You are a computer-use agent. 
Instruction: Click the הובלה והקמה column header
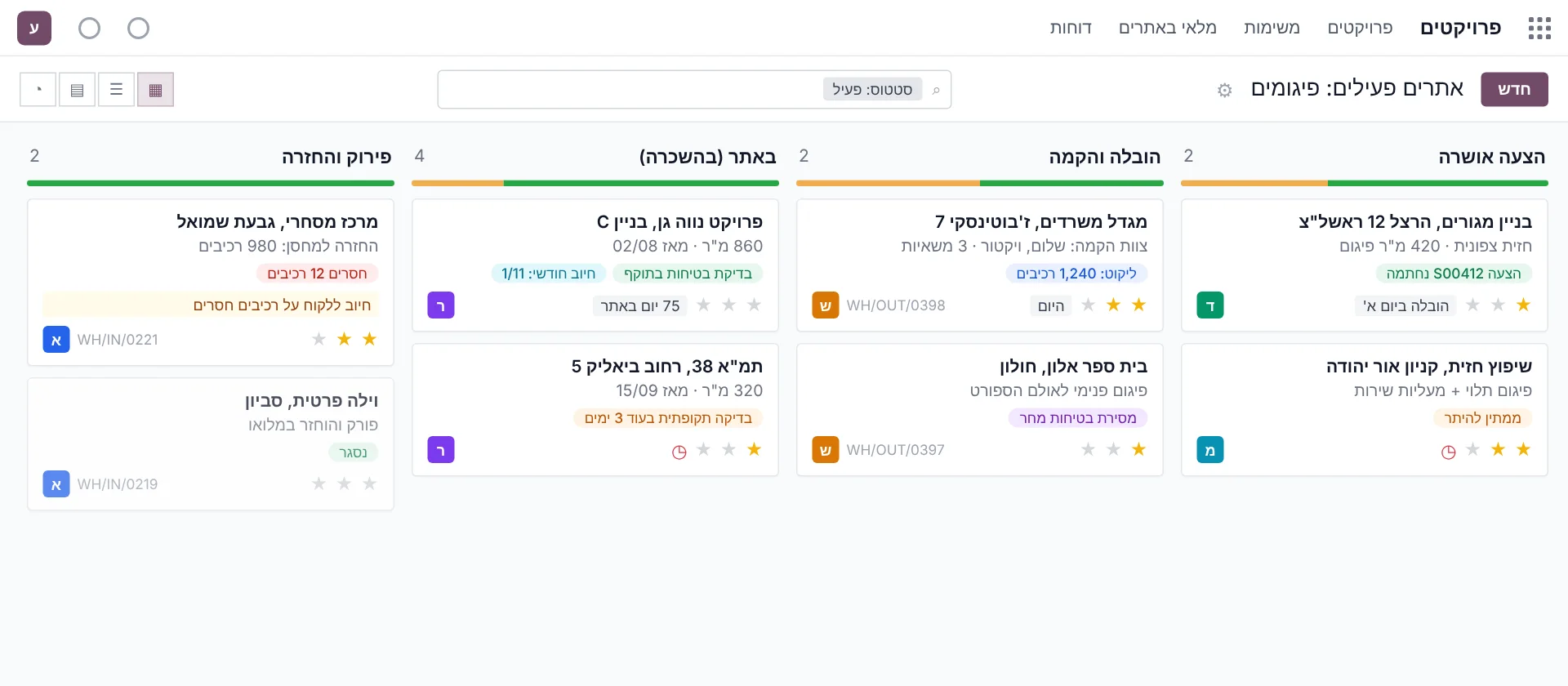point(1104,157)
